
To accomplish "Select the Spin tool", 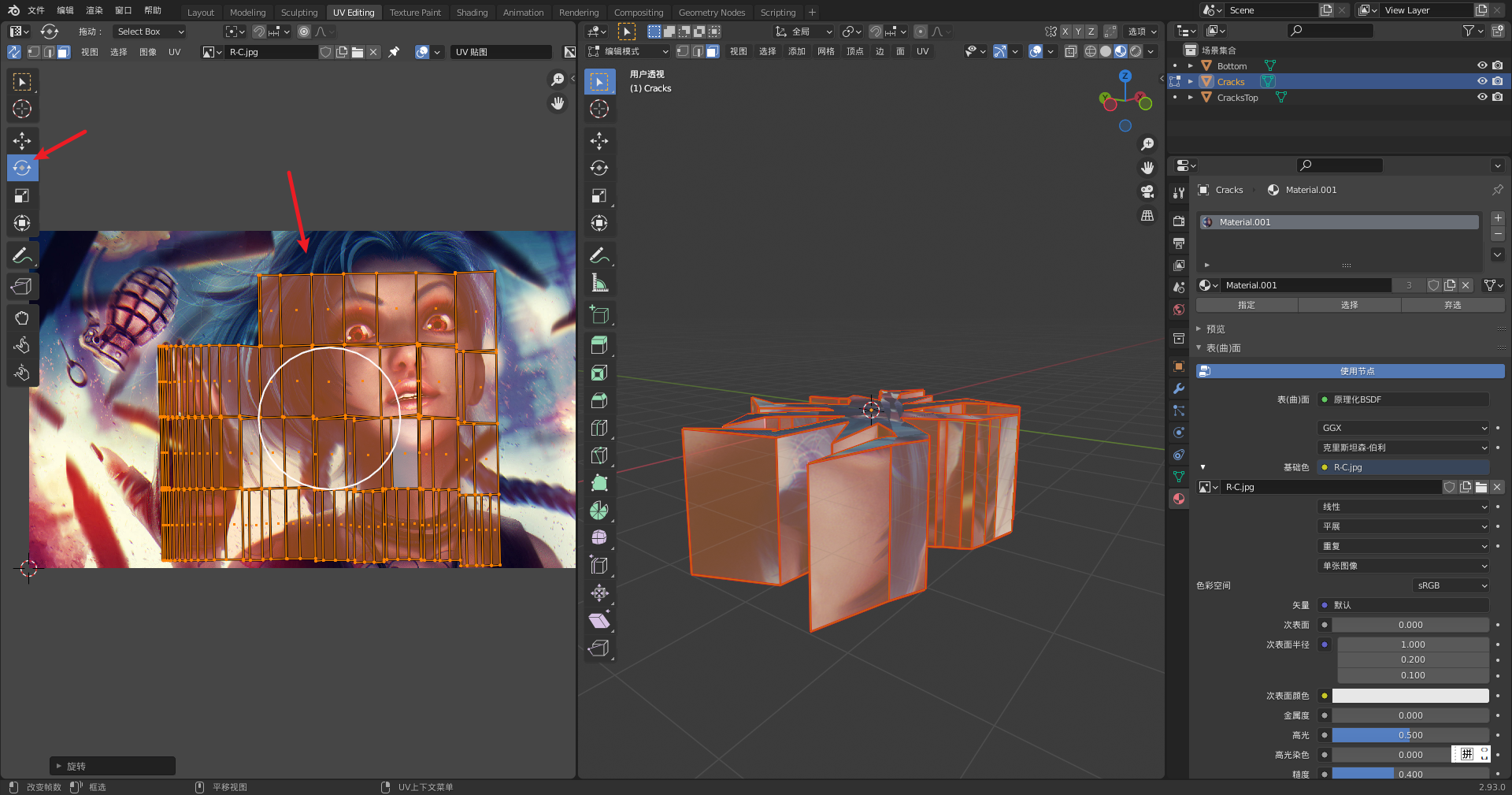I will click(x=599, y=511).
